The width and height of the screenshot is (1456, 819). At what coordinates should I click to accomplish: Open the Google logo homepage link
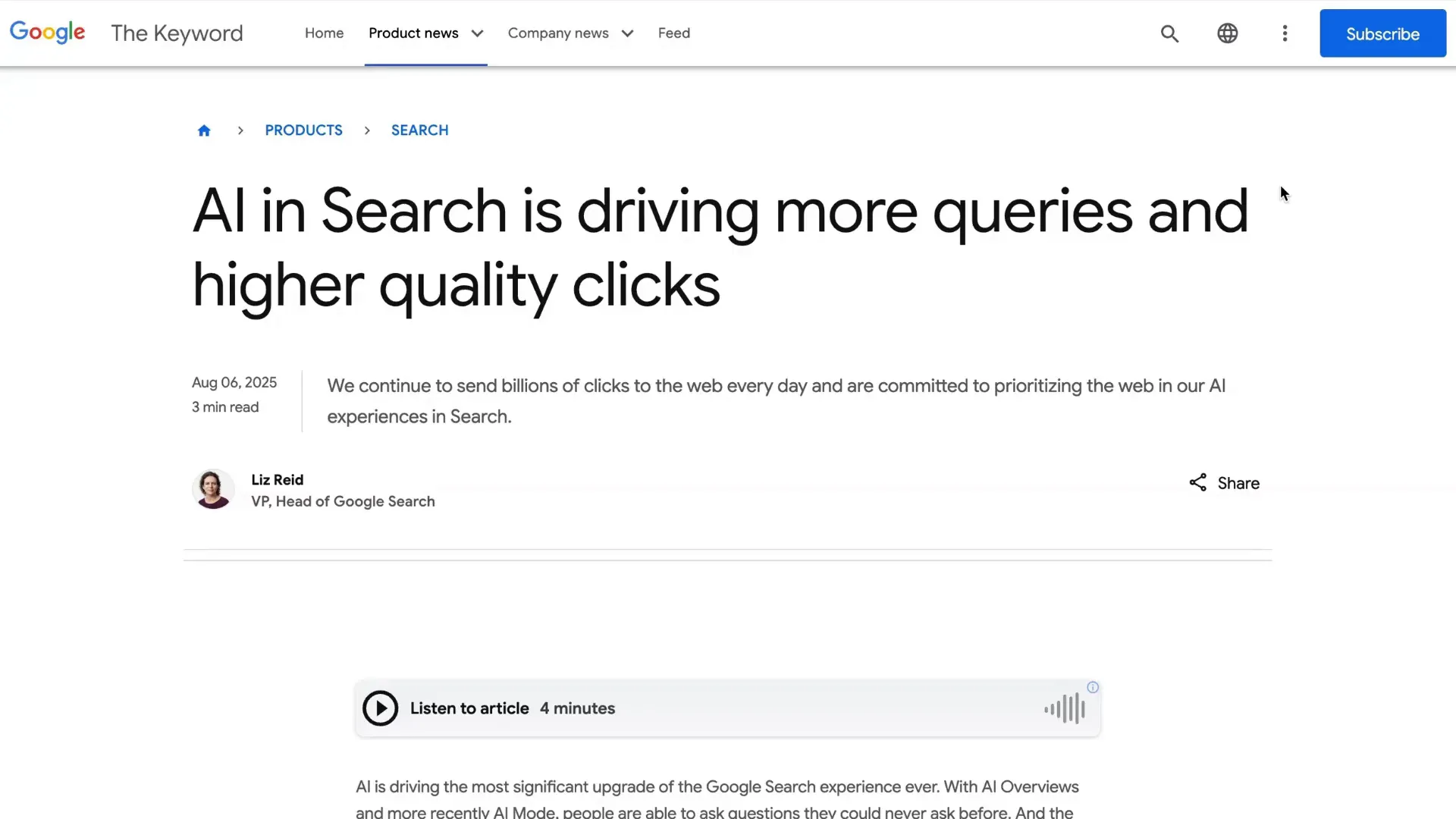tap(47, 33)
